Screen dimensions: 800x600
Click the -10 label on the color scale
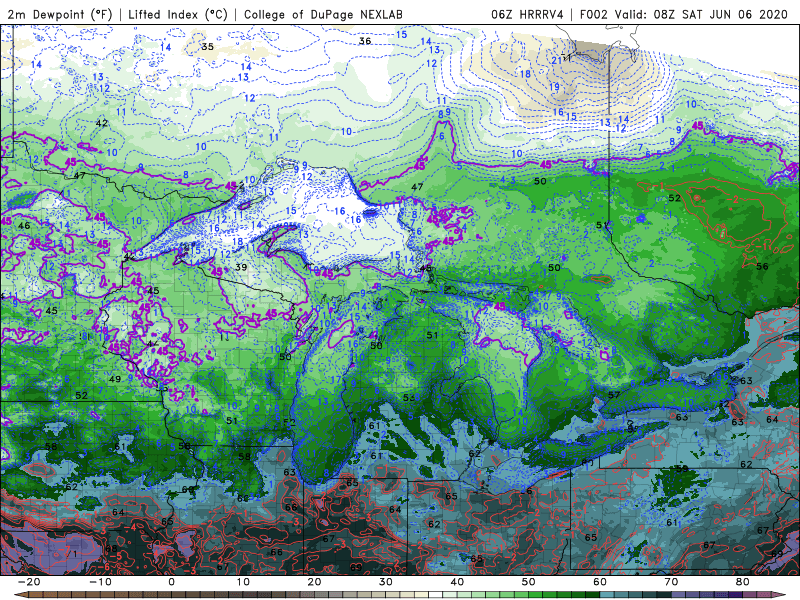[x=100, y=582]
